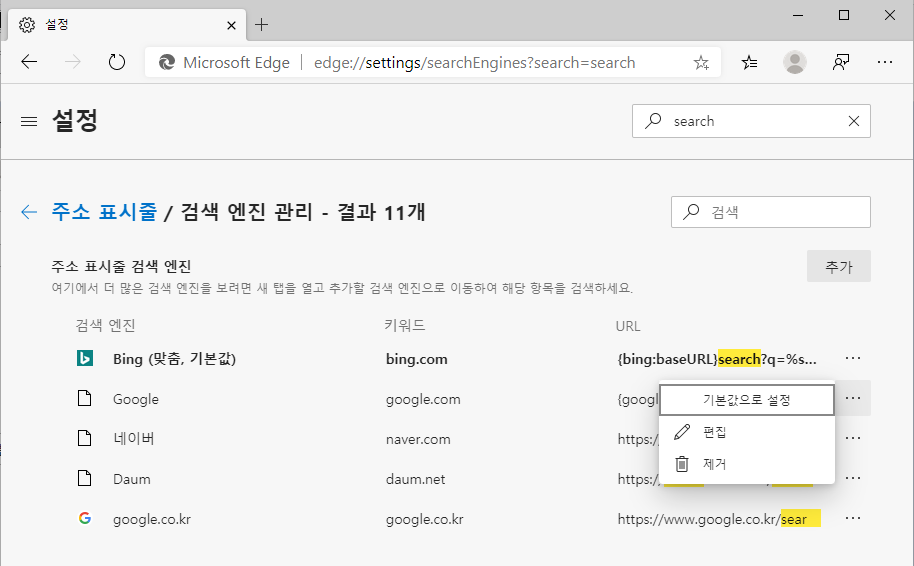Open more actions for Bing row
Image resolution: width=914 pixels, height=566 pixels.
coord(852,358)
